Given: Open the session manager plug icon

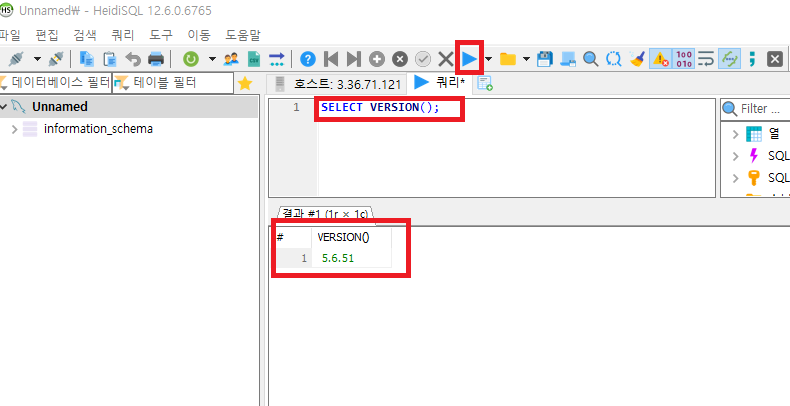Looking at the screenshot, I should pyautogui.click(x=16, y=59).
